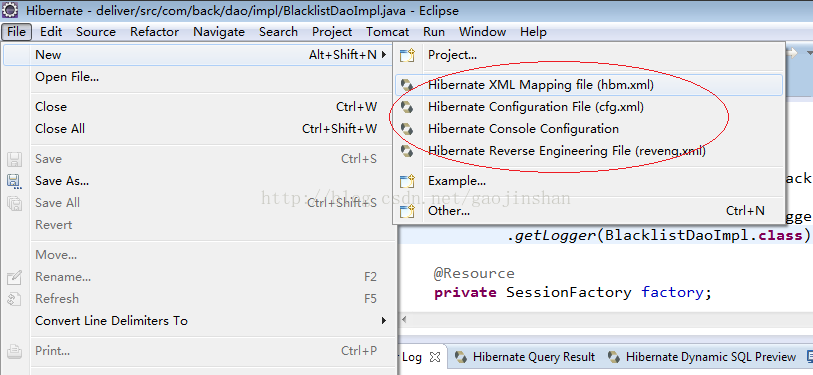
Task: Expand Convert Line Delimiters To submenu
Action: pos(199,321)
